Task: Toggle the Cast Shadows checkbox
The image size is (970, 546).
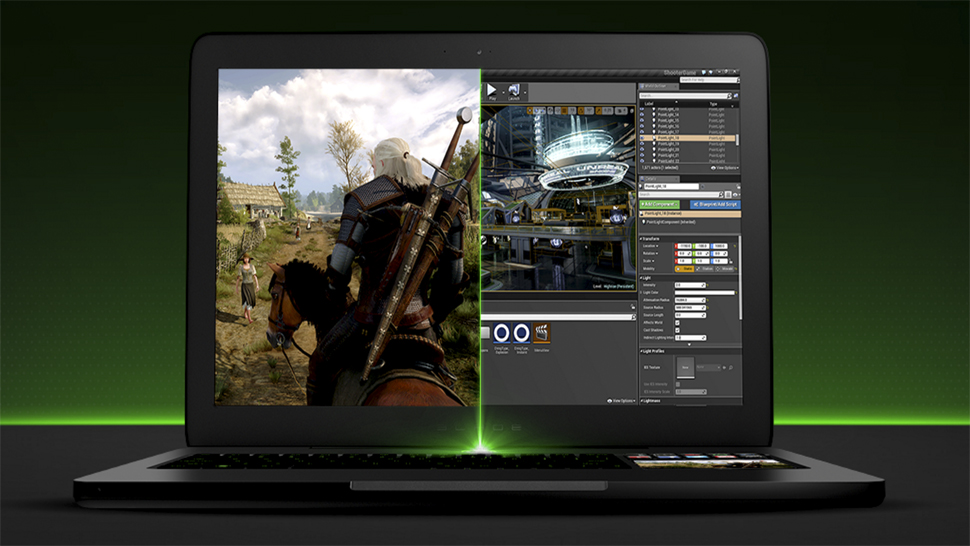Action: click(677, 330)
